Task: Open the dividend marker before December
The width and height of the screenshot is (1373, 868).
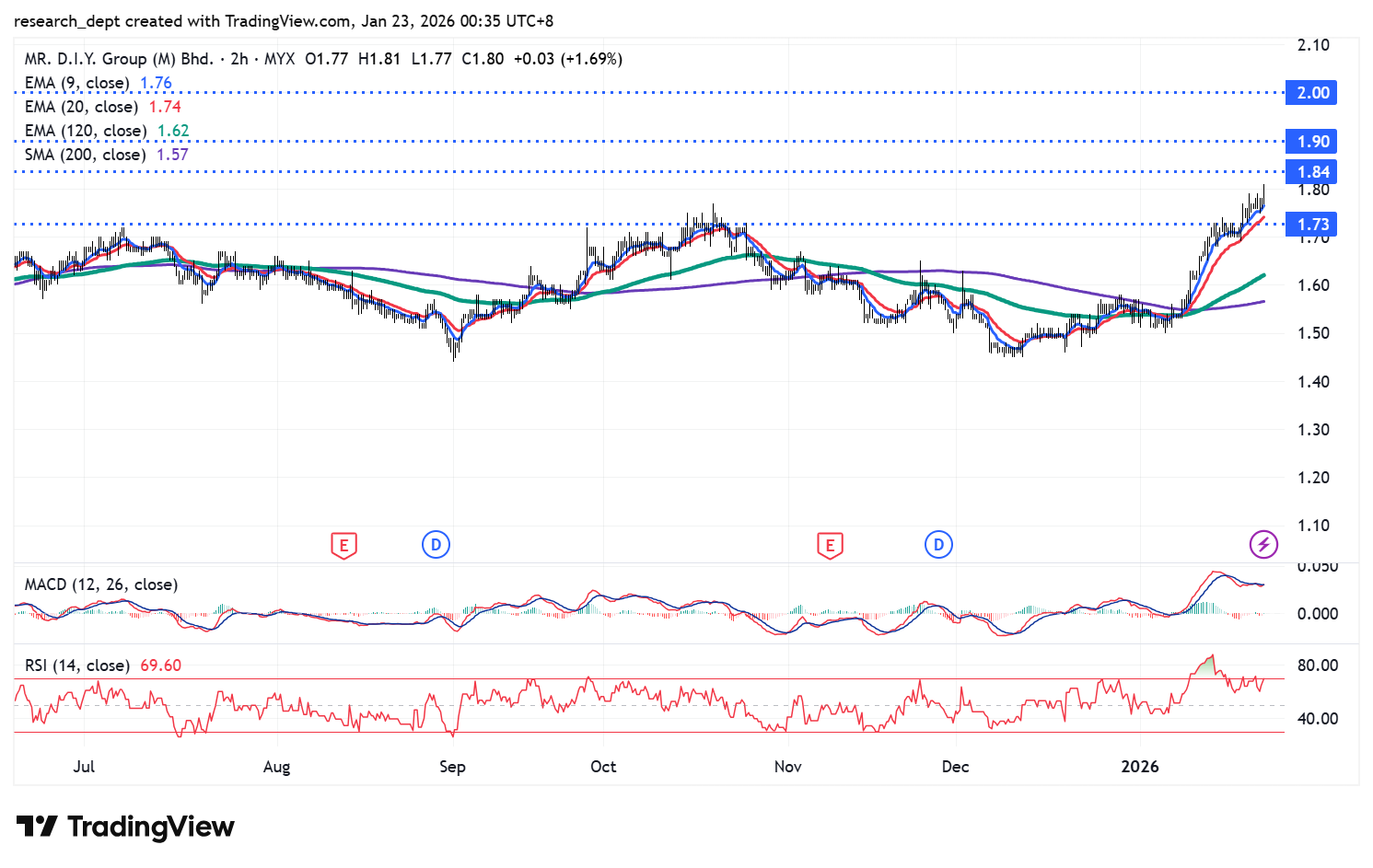Action: pos(938,545)
